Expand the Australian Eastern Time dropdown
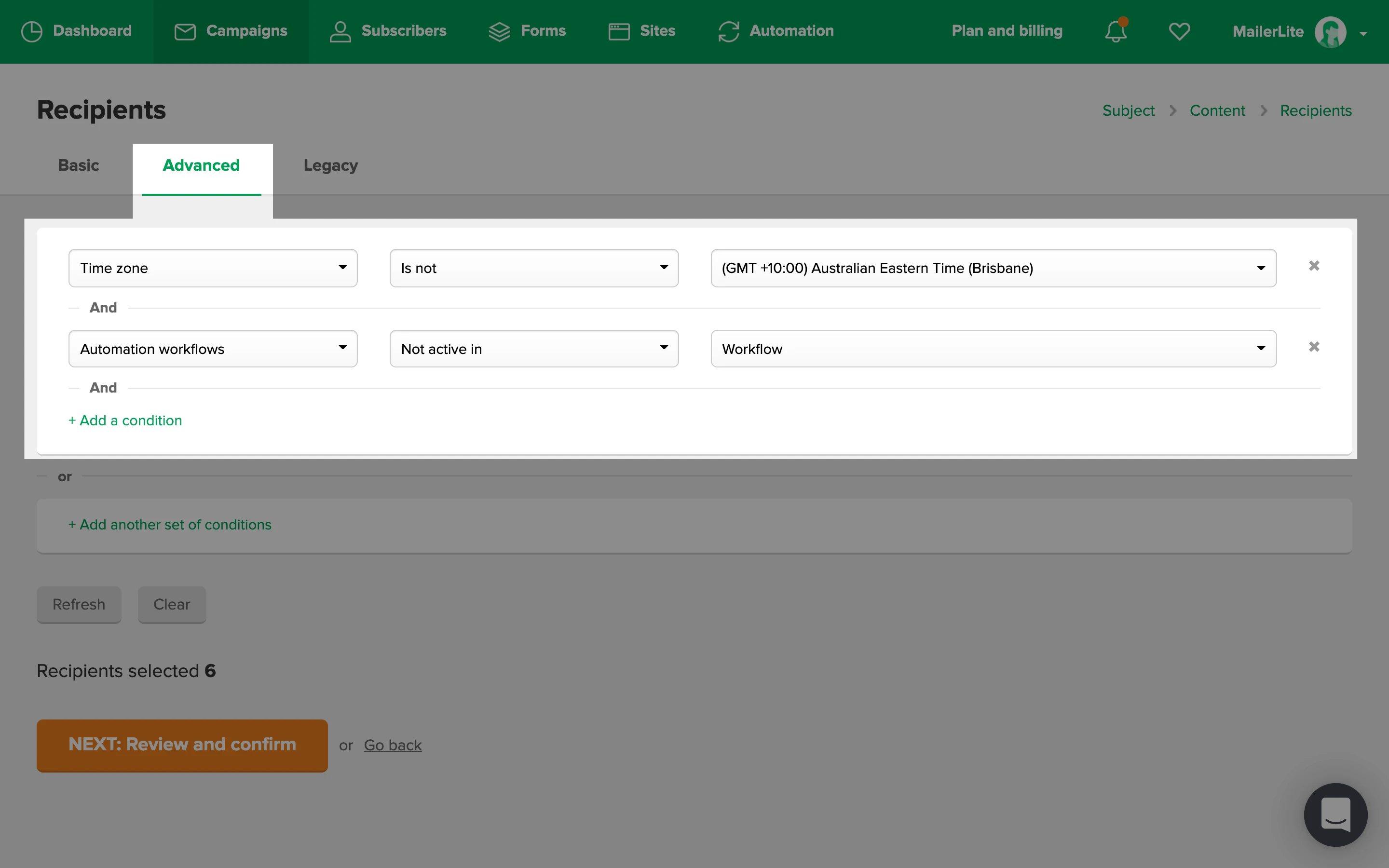1389x868 pixels. tap(993, 268)
